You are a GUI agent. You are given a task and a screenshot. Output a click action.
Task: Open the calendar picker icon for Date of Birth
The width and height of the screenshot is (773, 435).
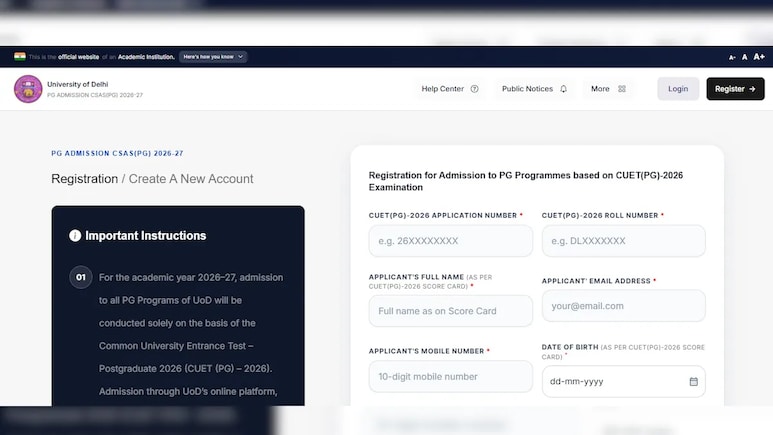(694, 381)
